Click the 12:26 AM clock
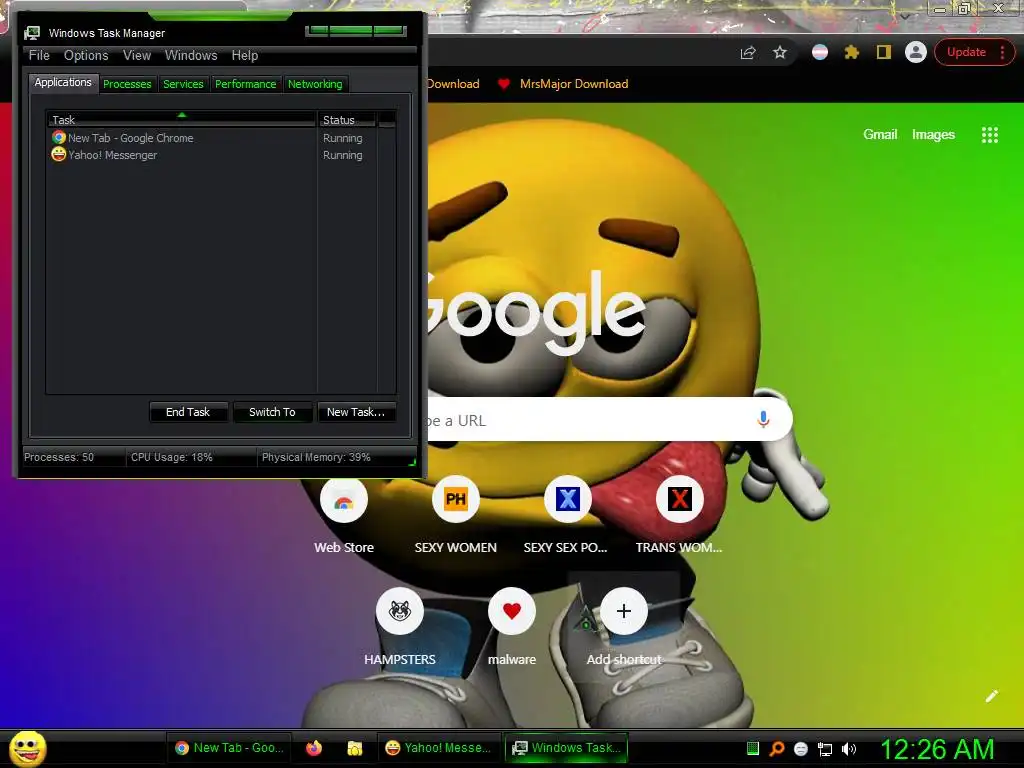Screen dimensions: 1024x768 tap(937, 749)
